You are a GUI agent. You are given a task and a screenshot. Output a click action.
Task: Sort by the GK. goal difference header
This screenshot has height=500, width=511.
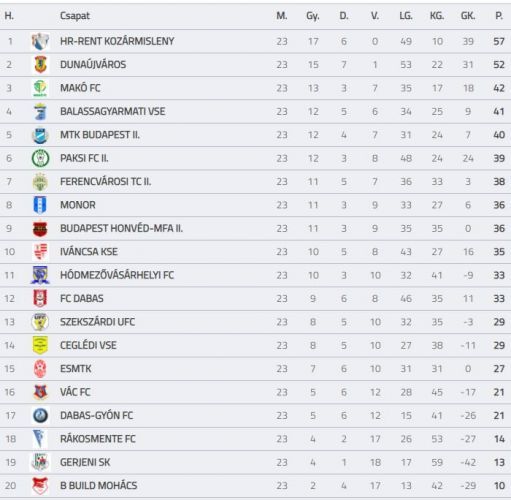pos(468,16)
